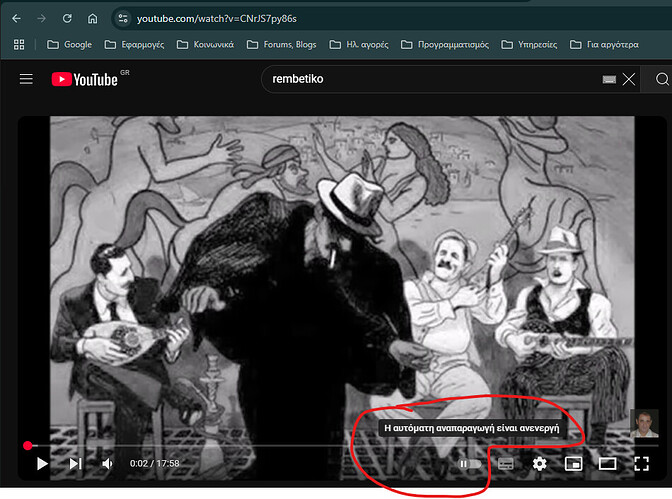The width and height of the screenshot is (672, 499).
Task: Enable miniplayer mode
Action: coord(573,463)
